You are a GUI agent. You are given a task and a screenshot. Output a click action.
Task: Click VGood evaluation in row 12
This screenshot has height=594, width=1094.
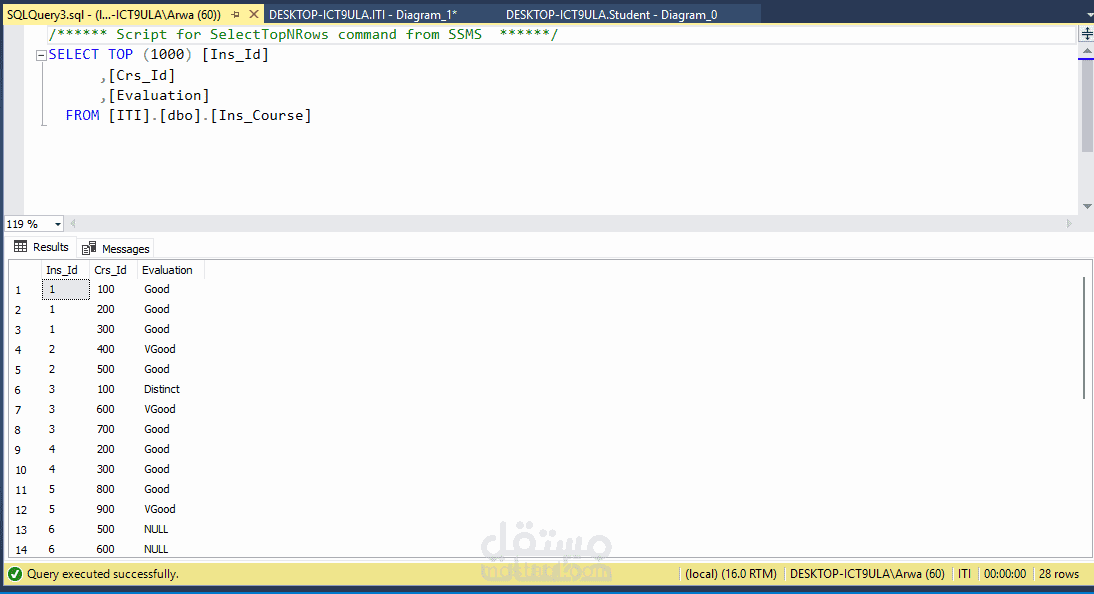160,510
